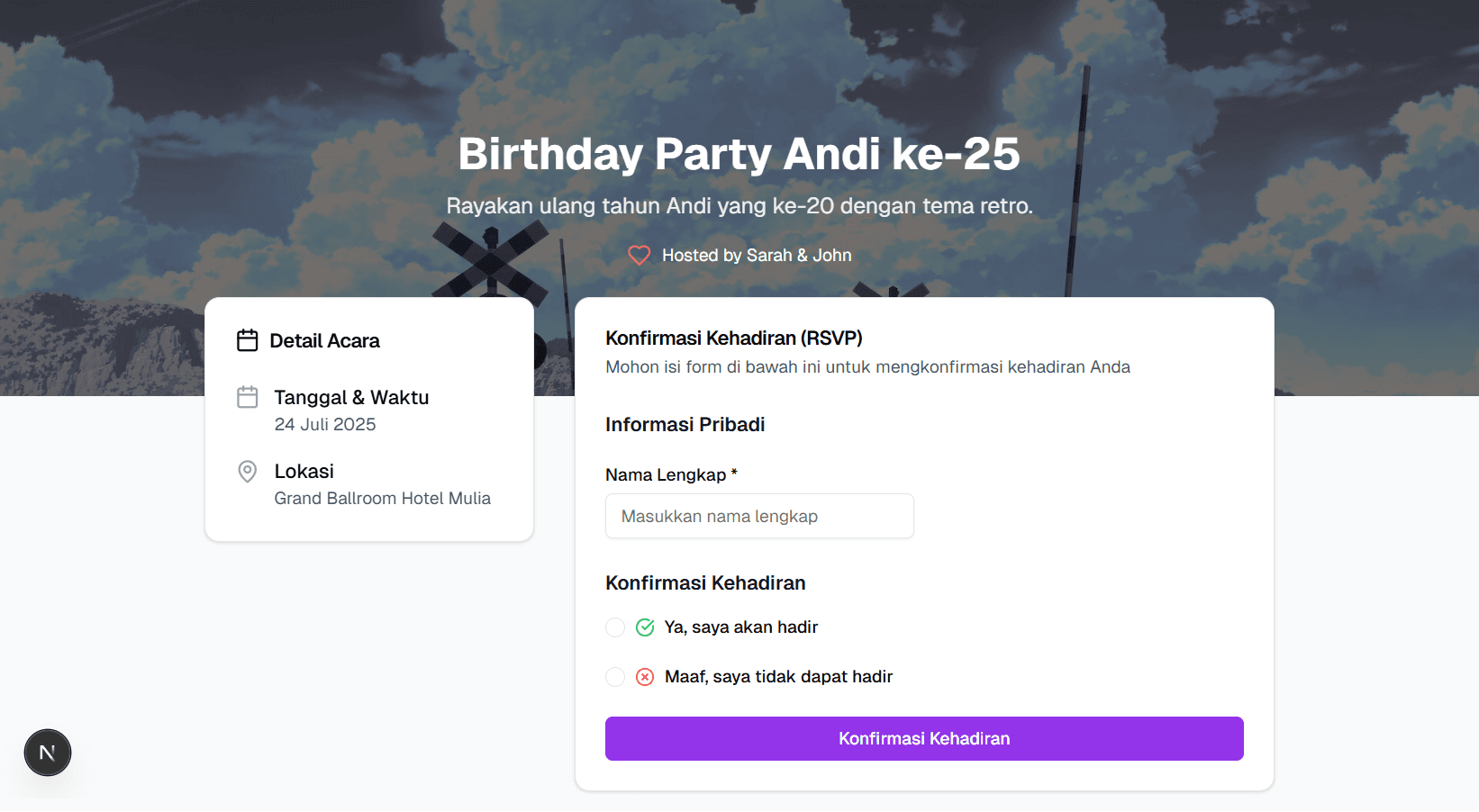Viewport: 1479px width, 812px height.
Task: Click the map pin icon beside Lokasi
Action: [x=248, y=472]
